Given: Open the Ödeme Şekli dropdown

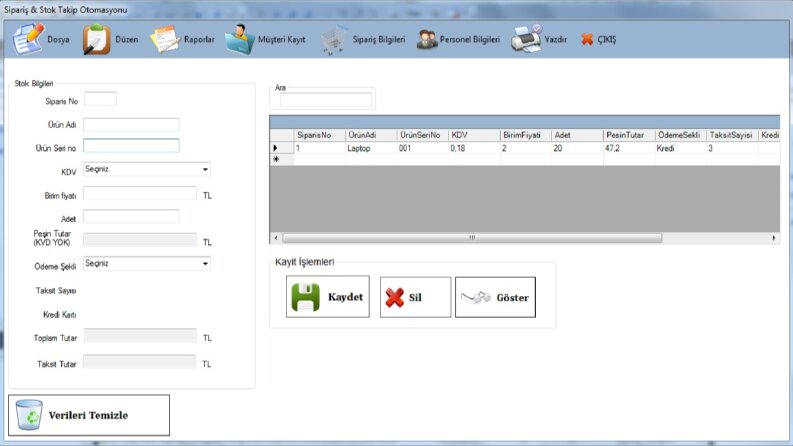Looking at the screenshot, I should coord(147,263).
